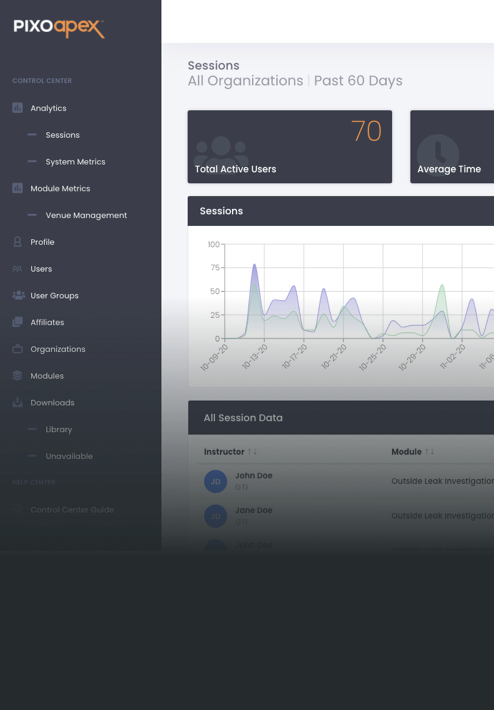The width and height of the screenshot is (494, 710).
Task: Sort by Module column arrows
Action: point(430,451)
